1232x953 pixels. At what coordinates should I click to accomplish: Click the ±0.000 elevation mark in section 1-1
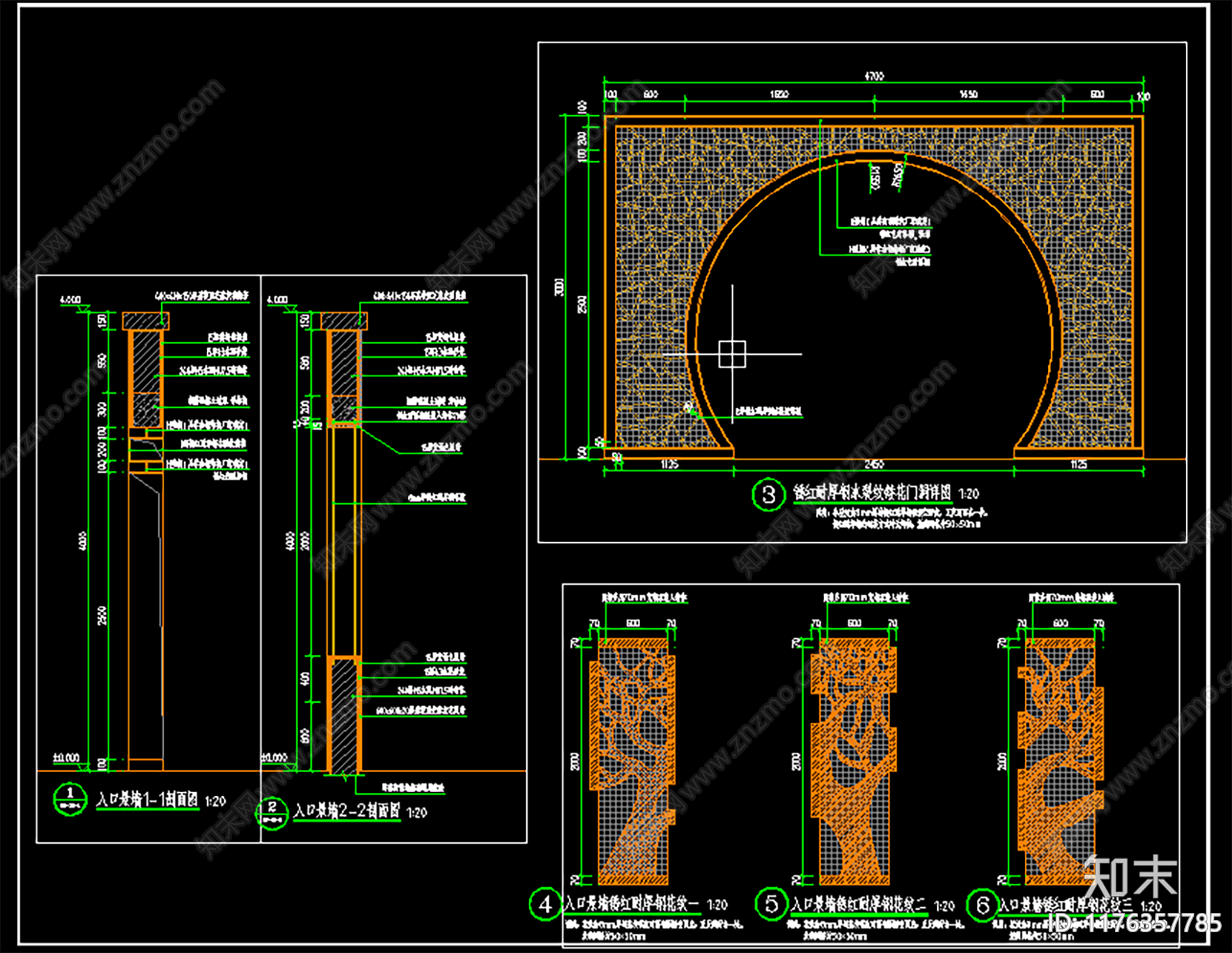pos(66,758)
